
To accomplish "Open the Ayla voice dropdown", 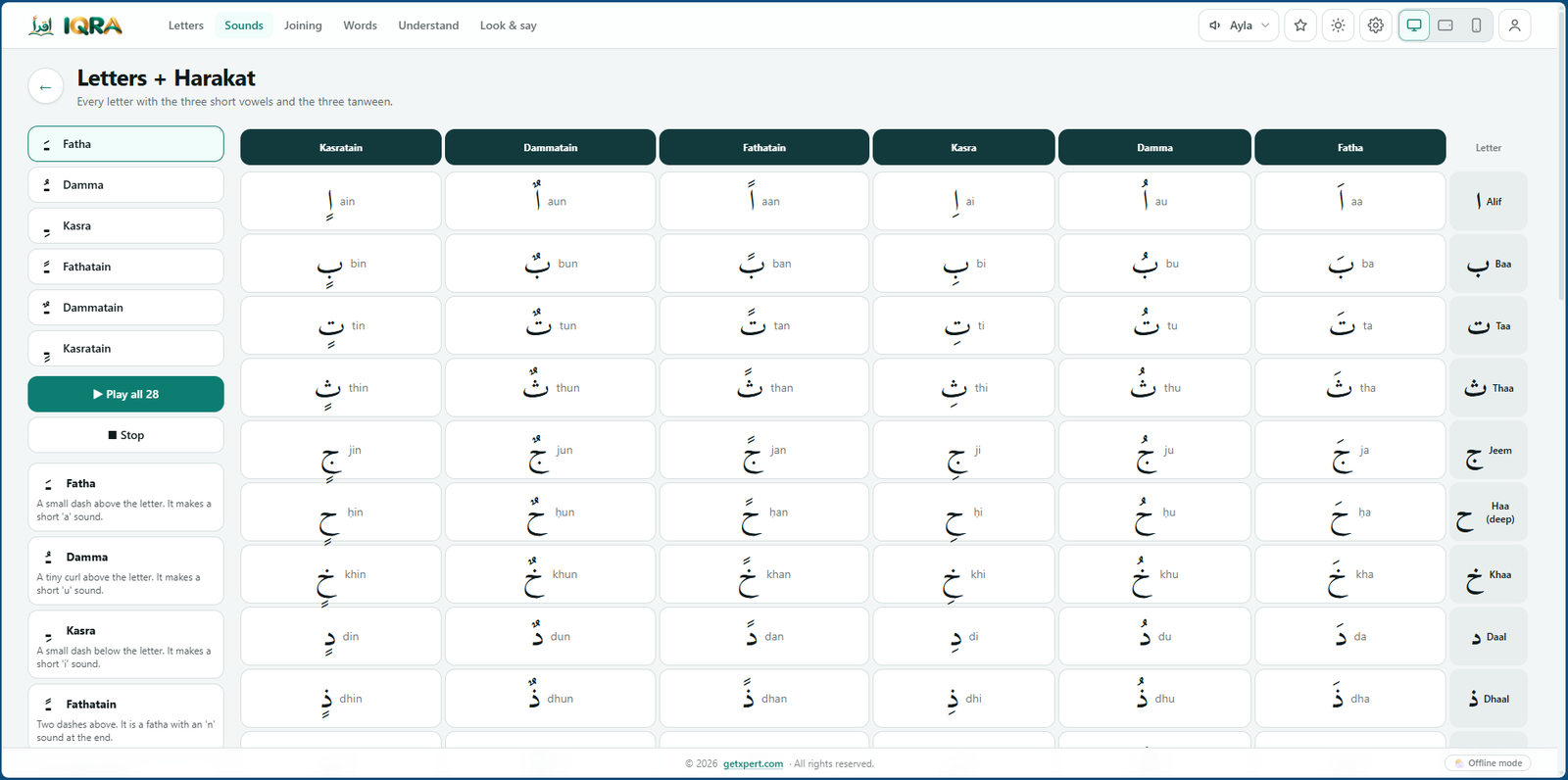I will [1239, 25].
